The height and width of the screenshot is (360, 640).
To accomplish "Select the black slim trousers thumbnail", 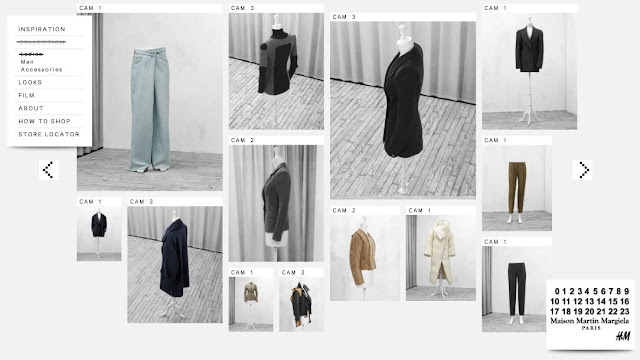I will (x=517, y=289).
